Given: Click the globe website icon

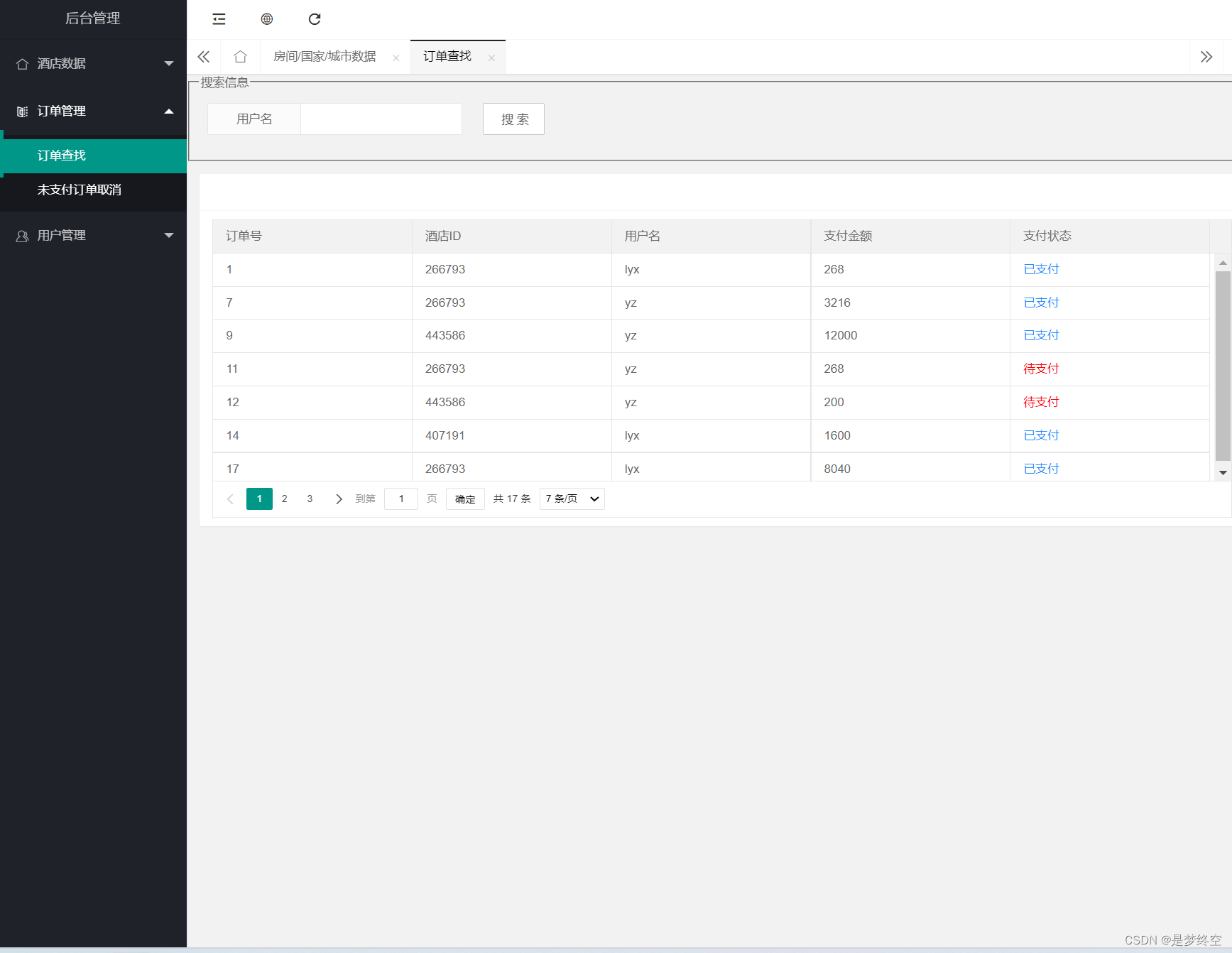Looking at the screenshot, I should [267, 19].
